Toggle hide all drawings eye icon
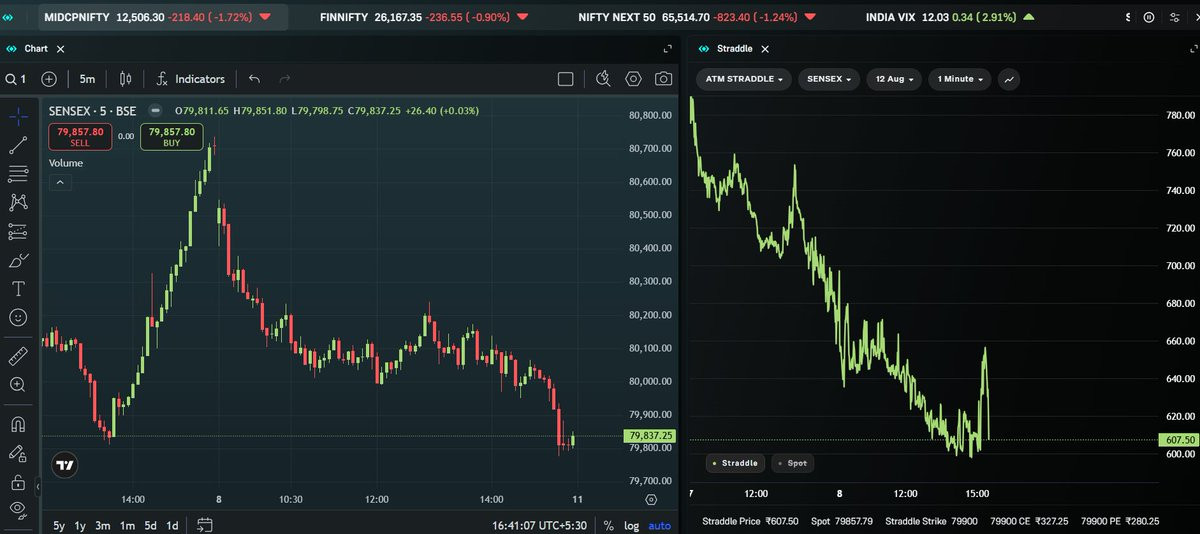Viewport: 1200px width, 534px height. tap(18, 510)
